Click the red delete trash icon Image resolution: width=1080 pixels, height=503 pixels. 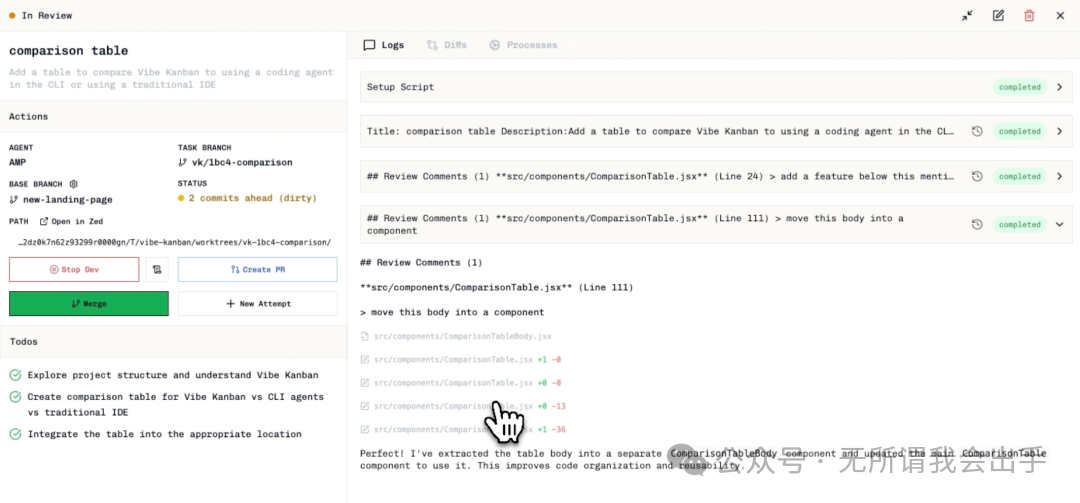[1029, 16]
